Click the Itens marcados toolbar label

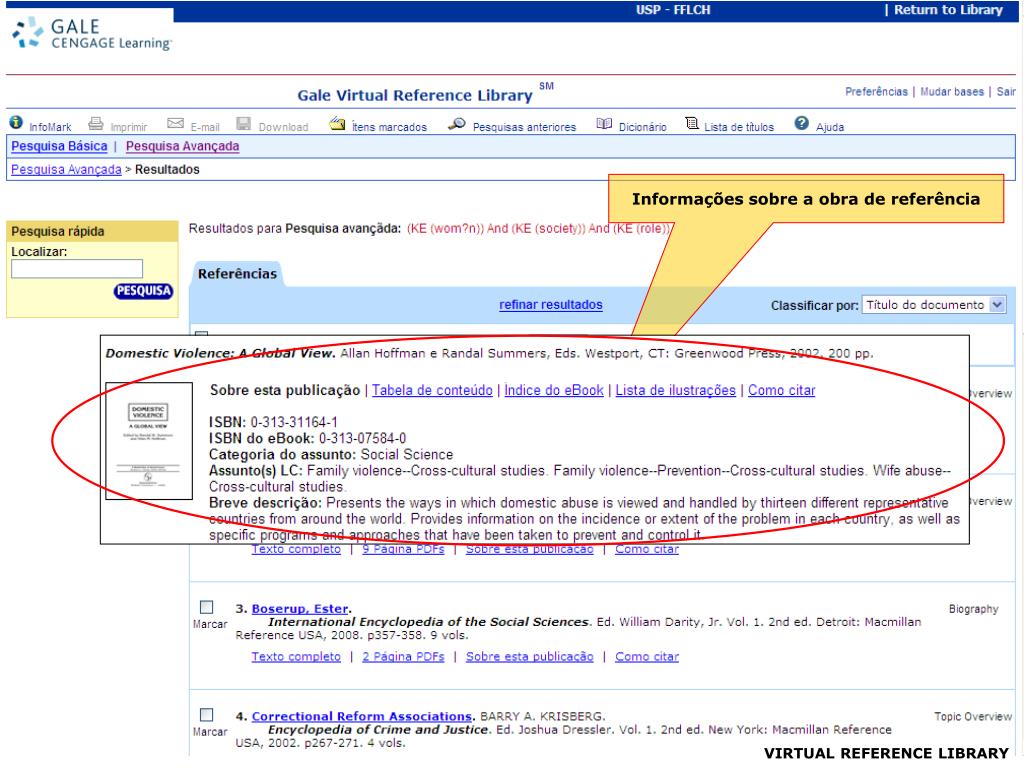pyautogui.click(x=389, y=127)
